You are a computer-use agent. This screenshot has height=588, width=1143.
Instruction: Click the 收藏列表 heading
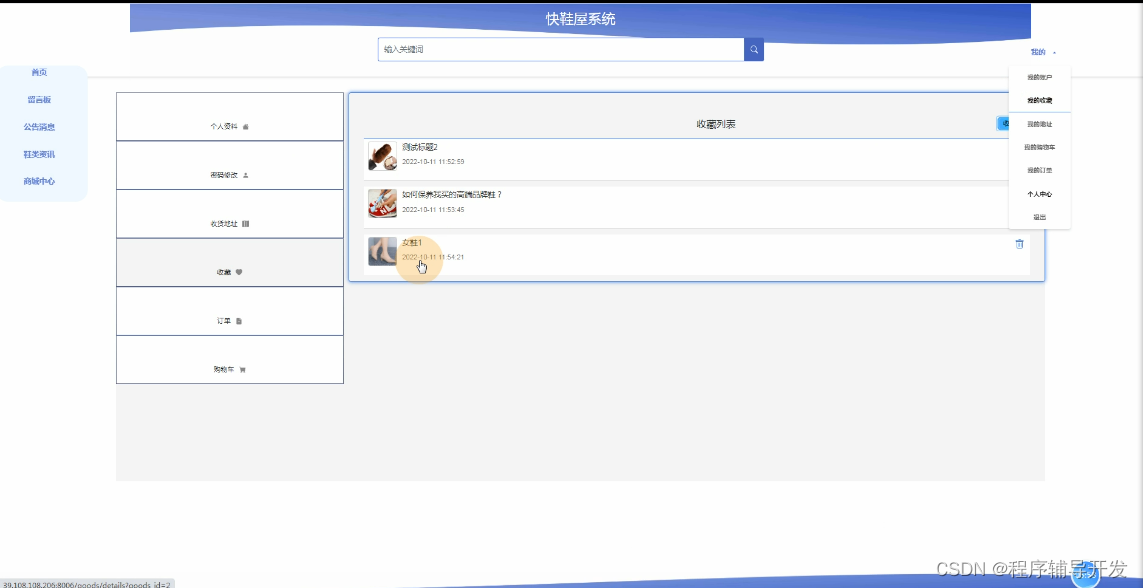click(x=716, y=125)
